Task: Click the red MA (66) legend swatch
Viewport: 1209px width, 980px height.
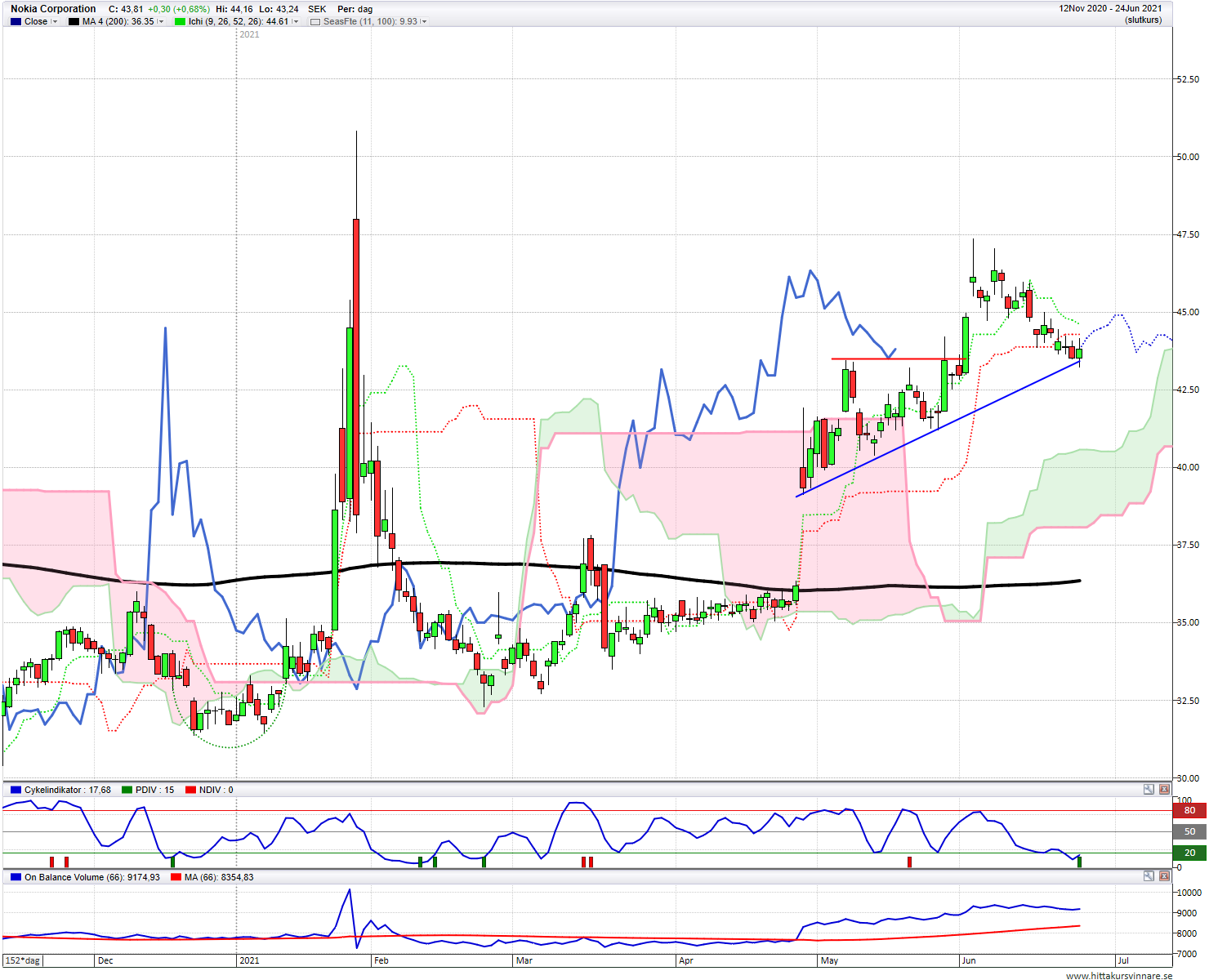Action: pos(176,877)
